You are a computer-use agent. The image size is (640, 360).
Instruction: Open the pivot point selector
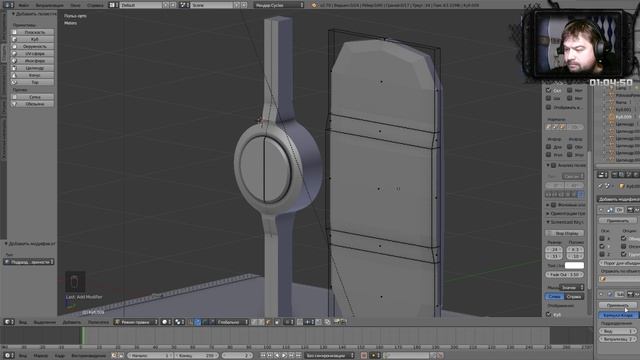tap(180, 322)
